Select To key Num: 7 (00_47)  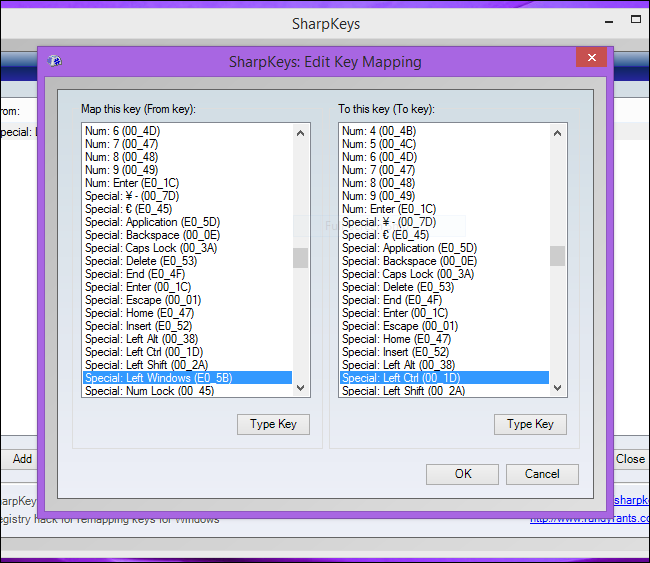click(444, 170)
